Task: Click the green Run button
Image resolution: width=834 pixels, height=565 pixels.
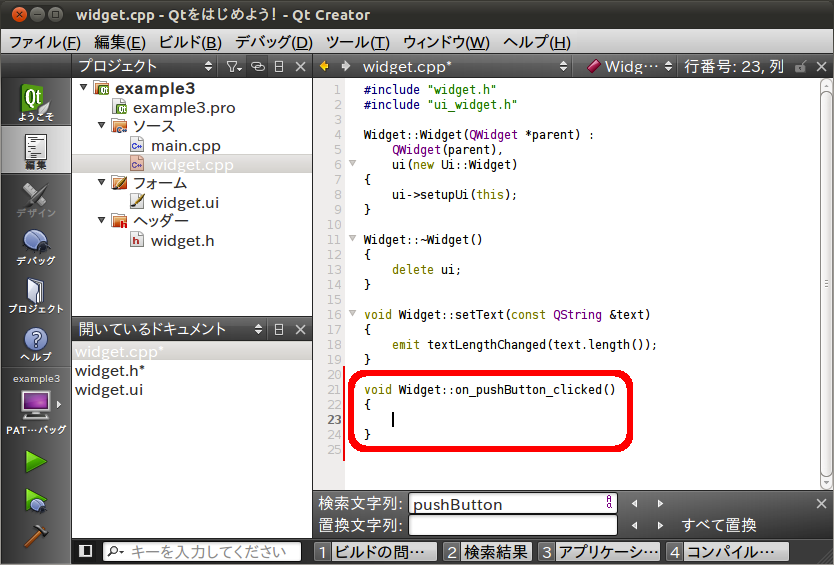Action: [x=36, y=460]
